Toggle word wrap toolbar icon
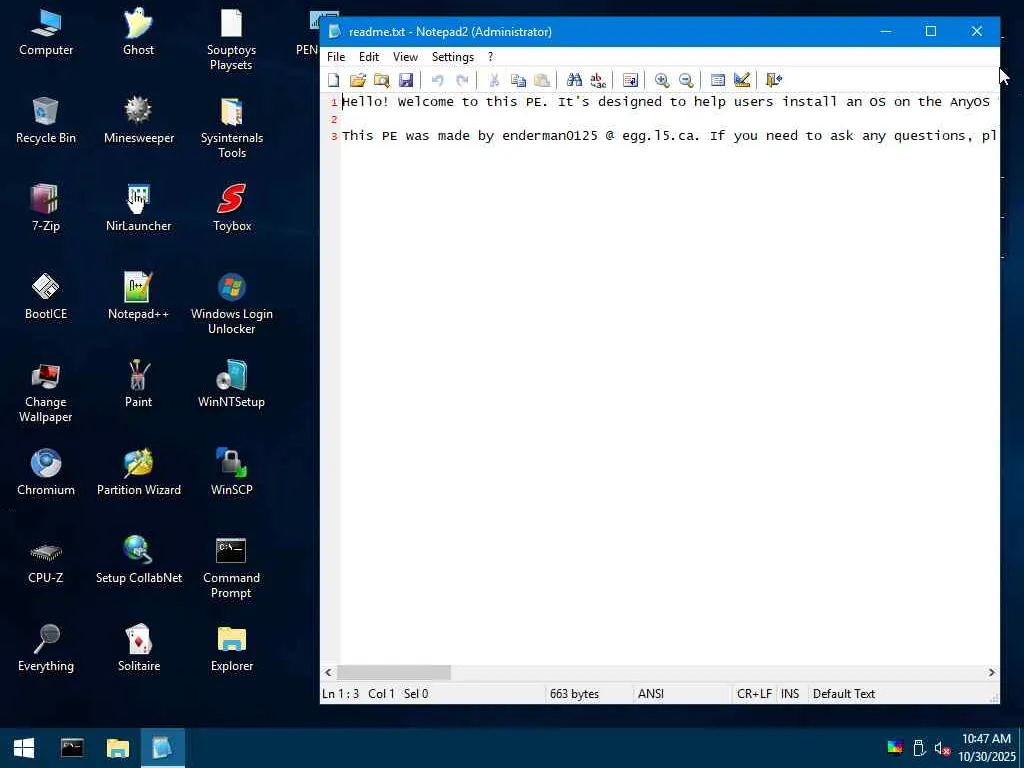Viewport: 1024px width, 768px height. (x=630, y=80)
